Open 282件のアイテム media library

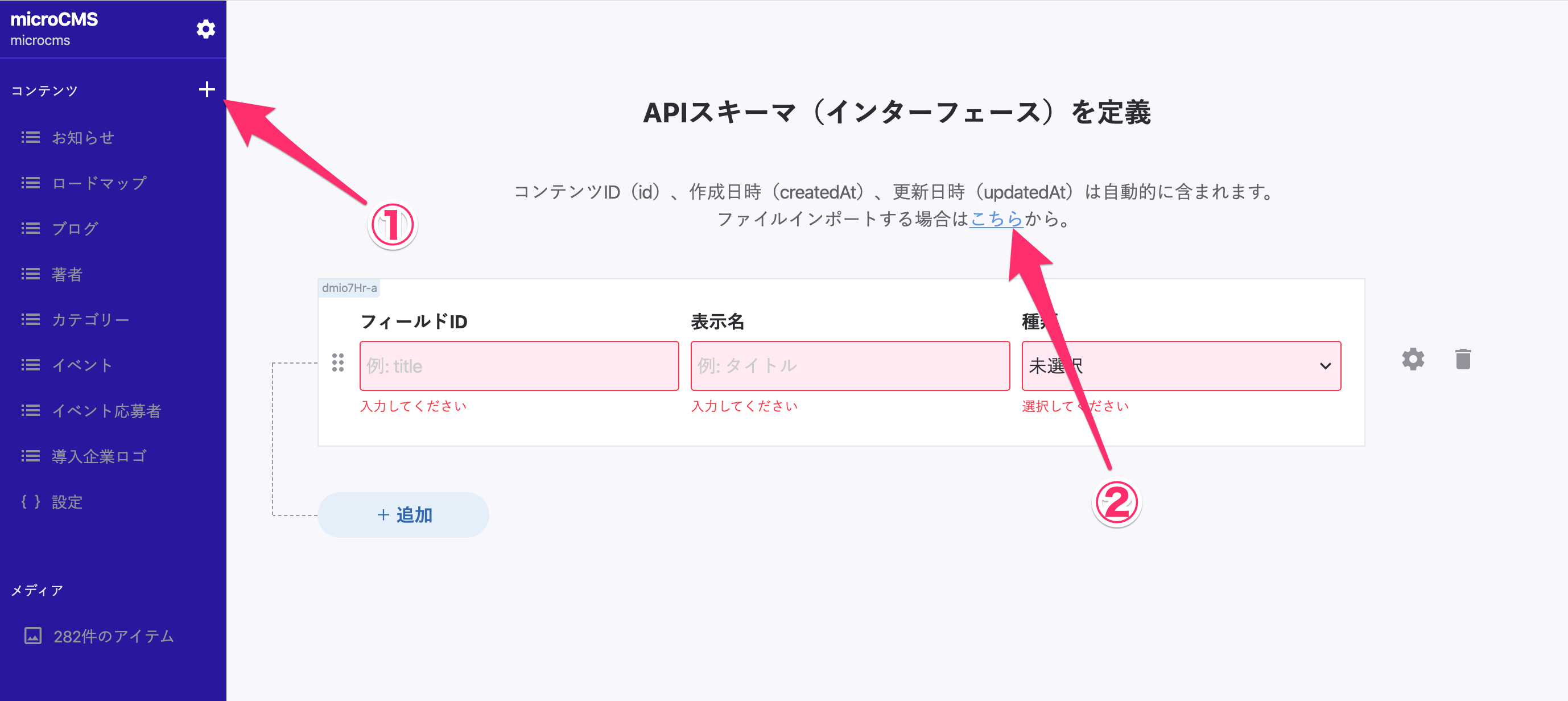[x=113, y=636]
